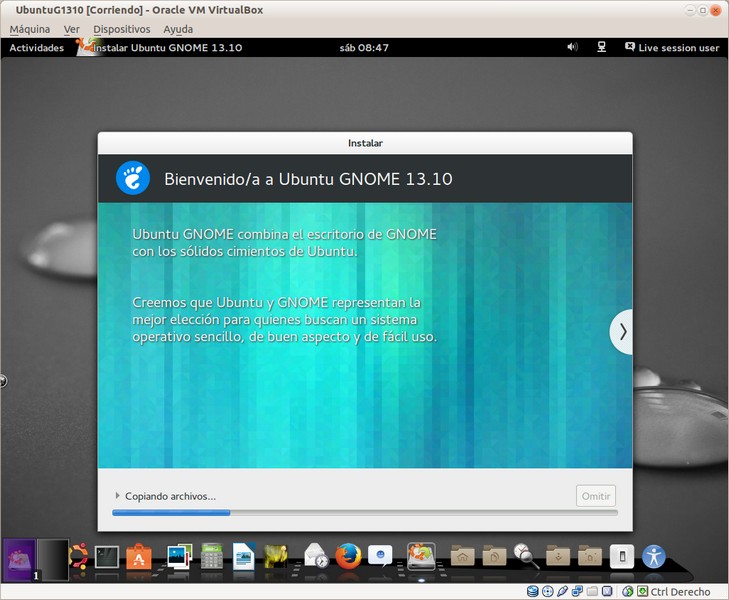Open the Empathy chat icon in dock

pos(380,555)
